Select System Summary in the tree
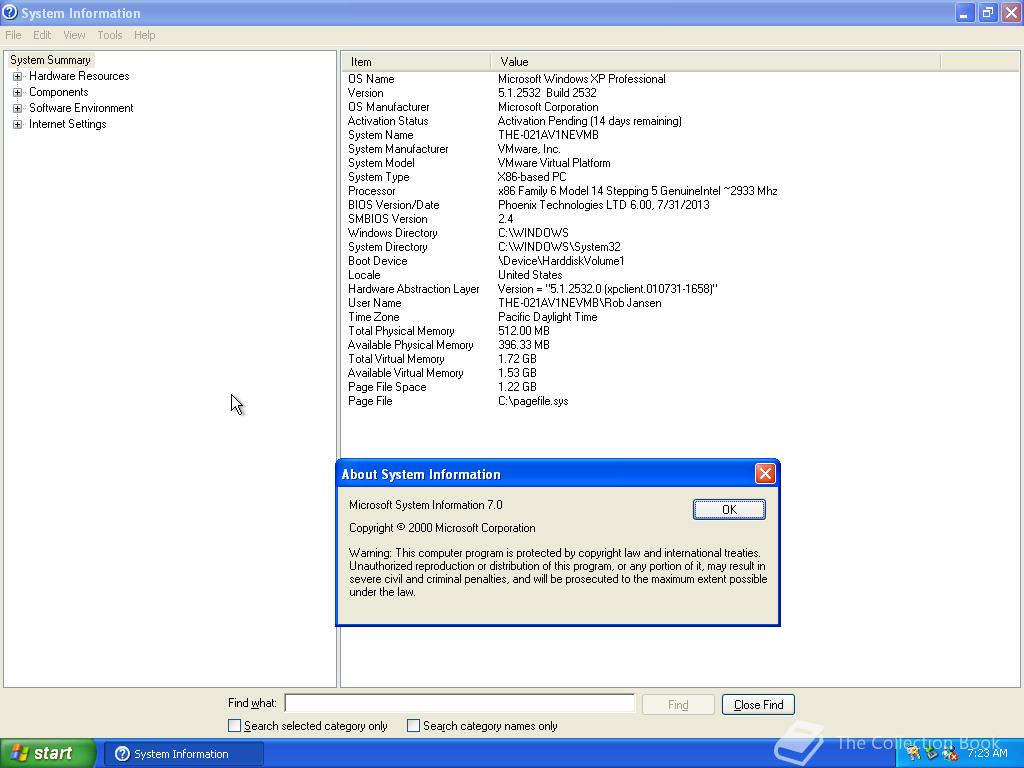This screenshot has height=768, width=1024. click(50, 60)
